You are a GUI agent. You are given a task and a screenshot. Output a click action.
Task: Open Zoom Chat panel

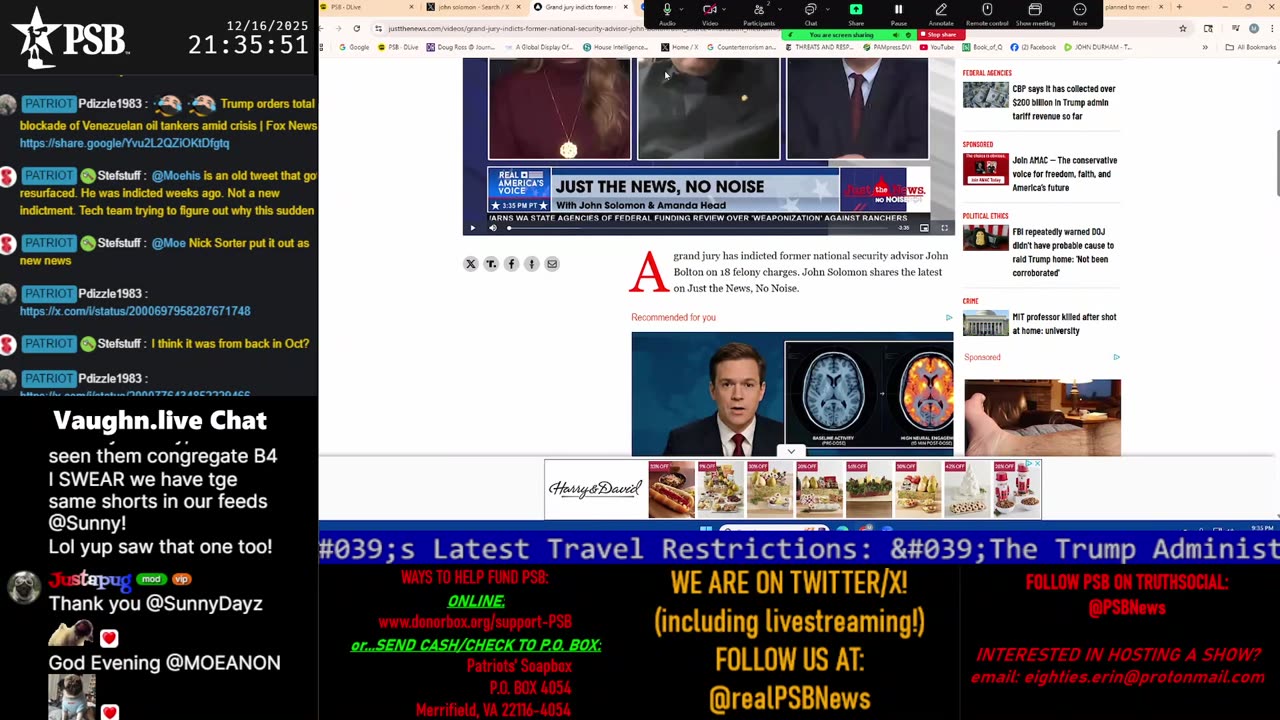(811, 13)
